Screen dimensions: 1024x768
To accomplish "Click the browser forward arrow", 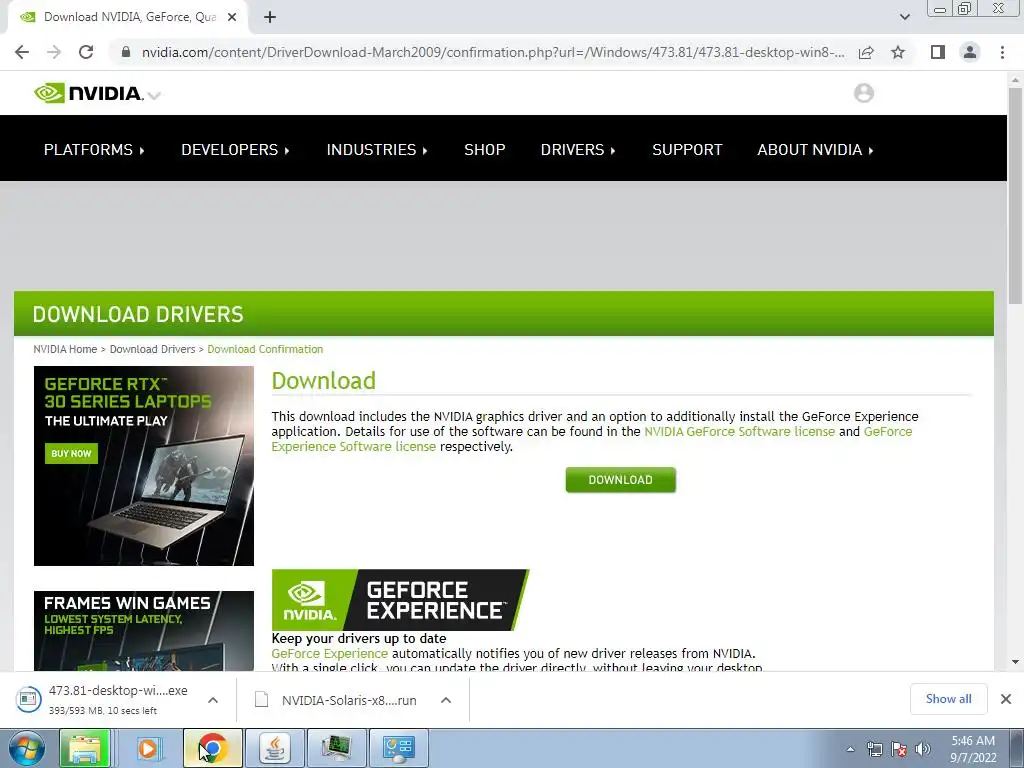I will (x=54, y=52).
